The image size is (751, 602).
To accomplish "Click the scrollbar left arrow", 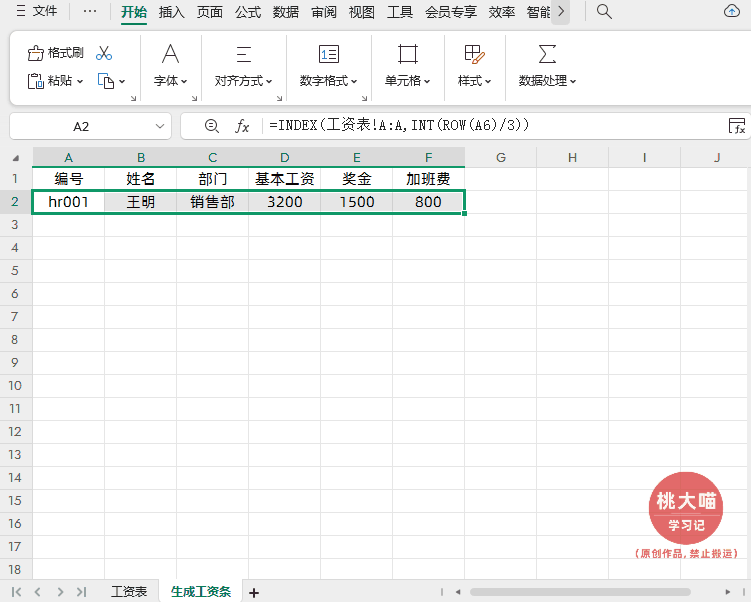I will (x=458, y=592).
